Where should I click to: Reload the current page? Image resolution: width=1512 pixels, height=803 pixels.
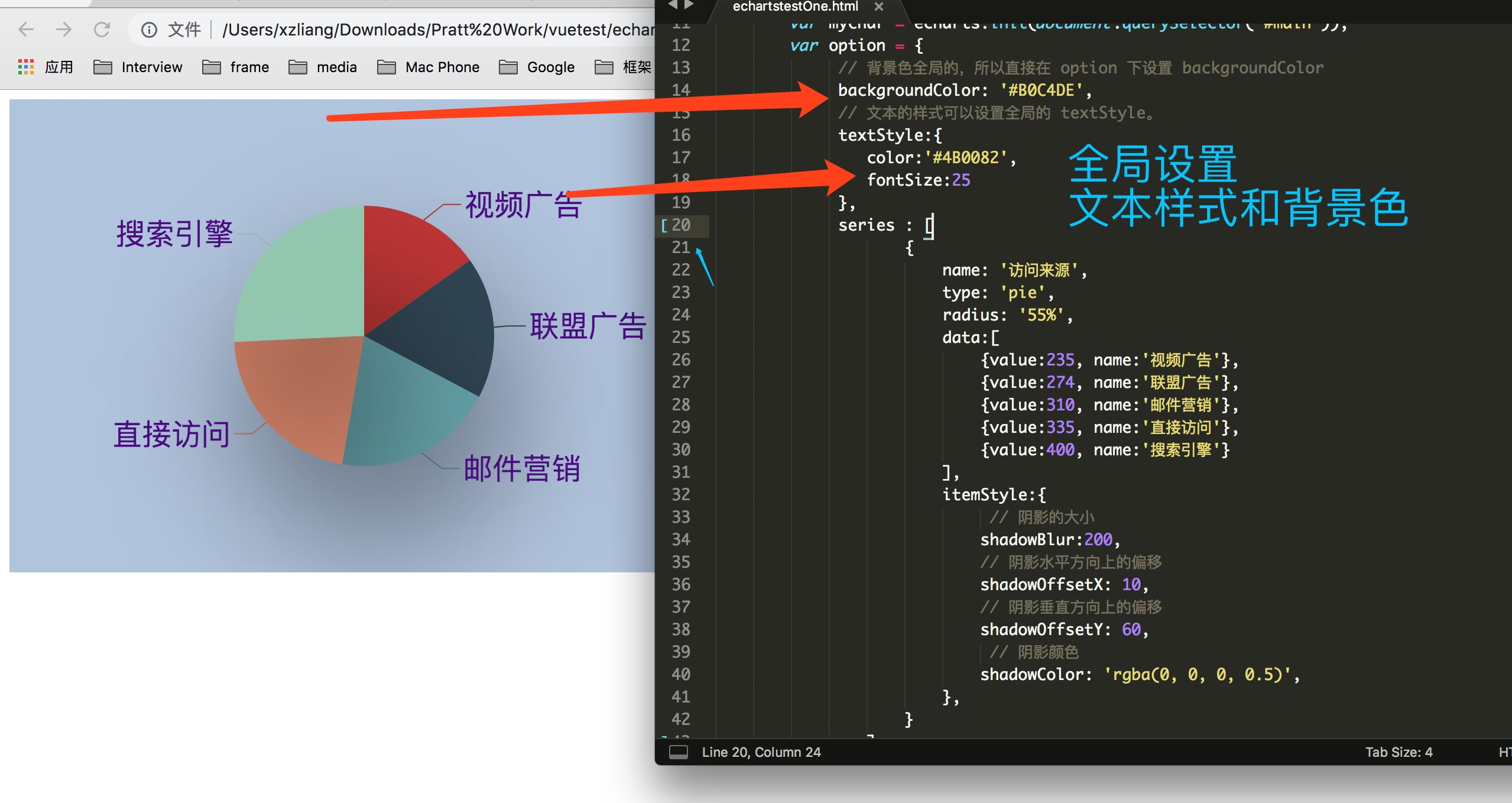click(102, 30)
